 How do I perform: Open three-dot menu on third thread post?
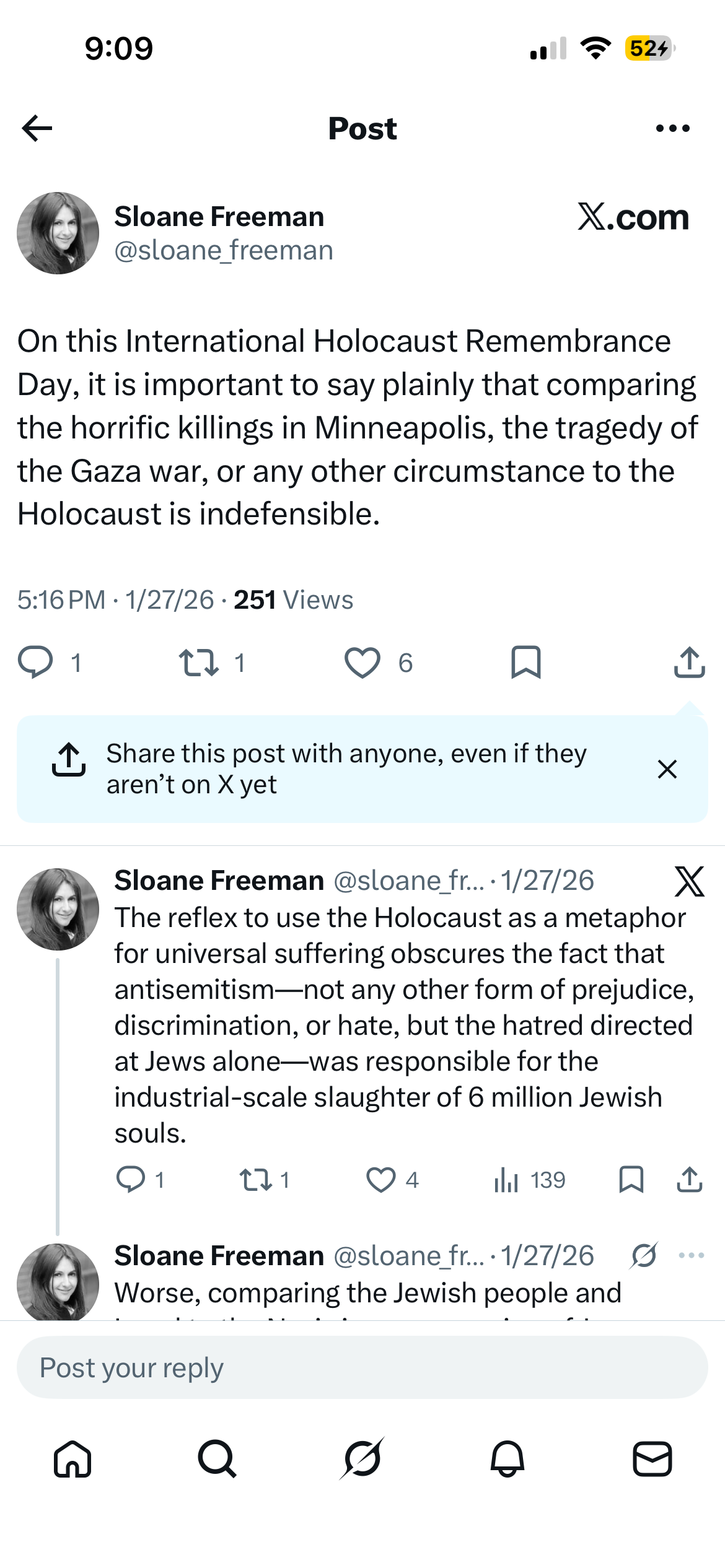[691, 1255]
